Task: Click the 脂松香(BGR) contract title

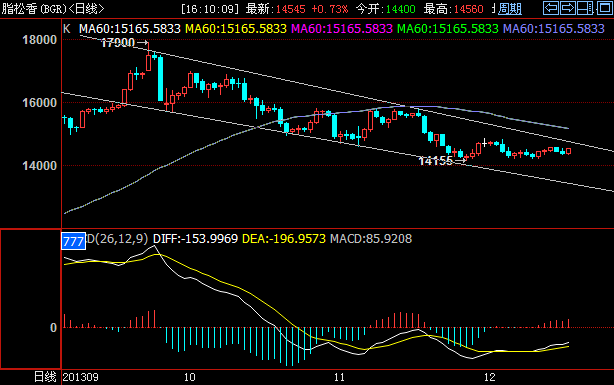Action: [x=34, y=9]
